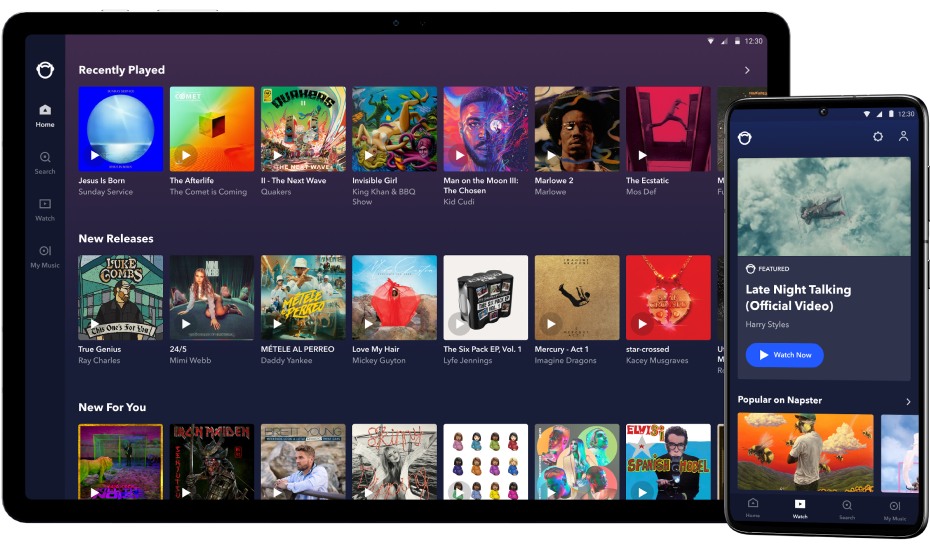Open Search in the tablet sidebar
The height and width of the screenshot is (549, 930).
click(45, 162)
